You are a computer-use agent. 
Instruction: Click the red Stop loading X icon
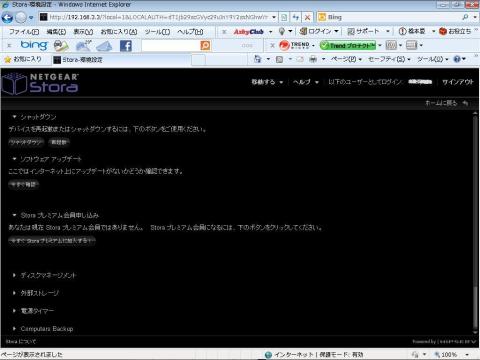tap(307, 17)
